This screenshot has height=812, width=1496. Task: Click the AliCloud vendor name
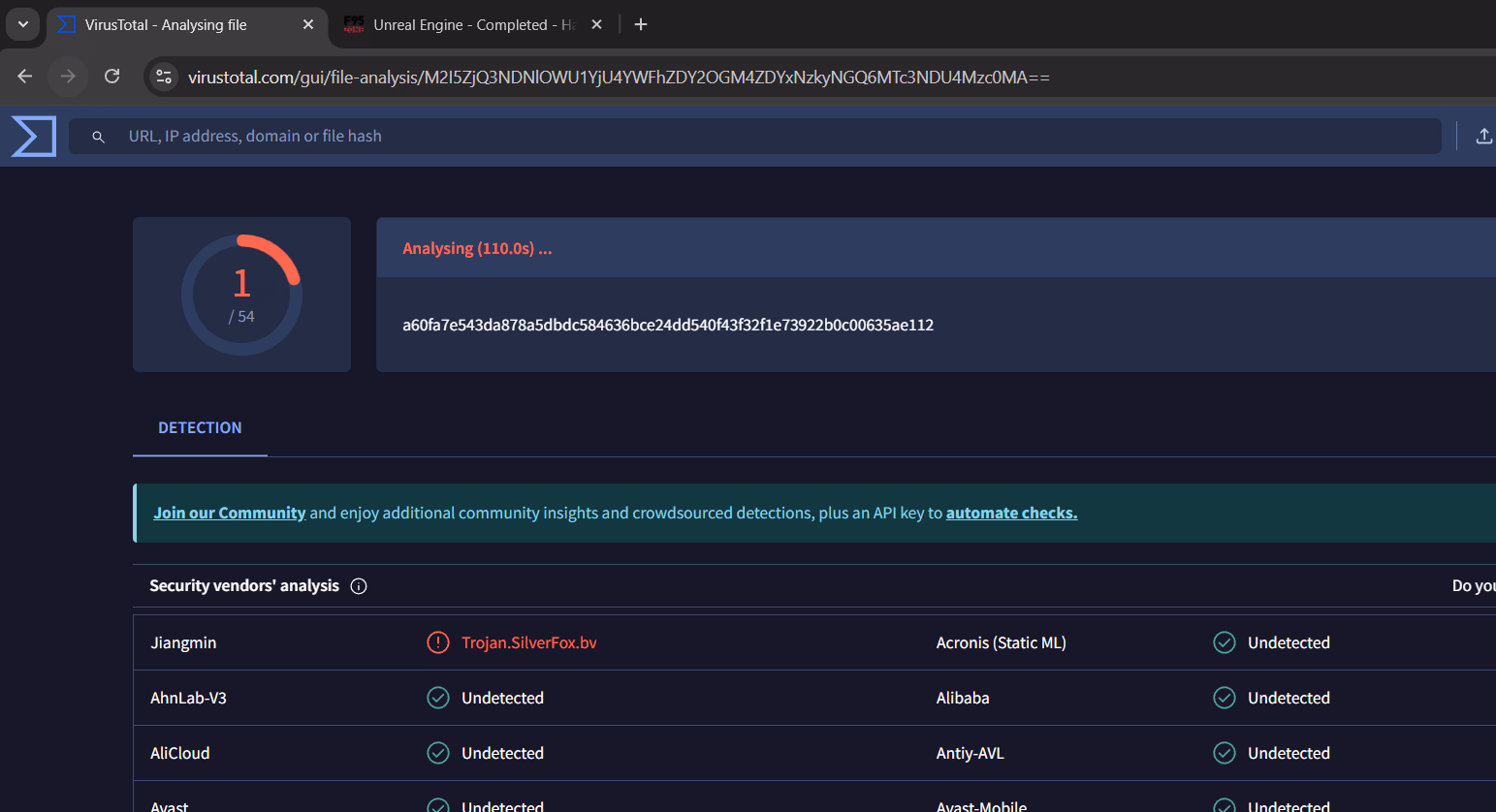(x=179, y=753)
